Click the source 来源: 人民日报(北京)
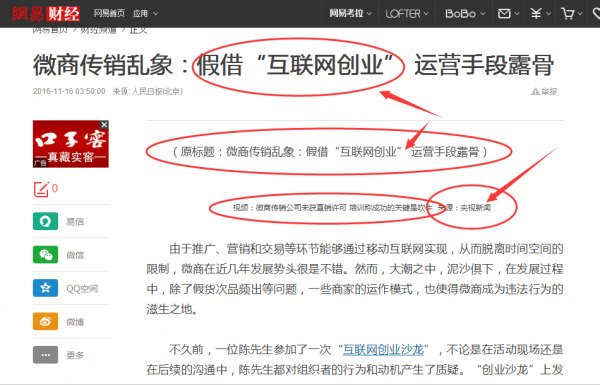This screenshot has width=600, height=385. (x=148, y=91)
